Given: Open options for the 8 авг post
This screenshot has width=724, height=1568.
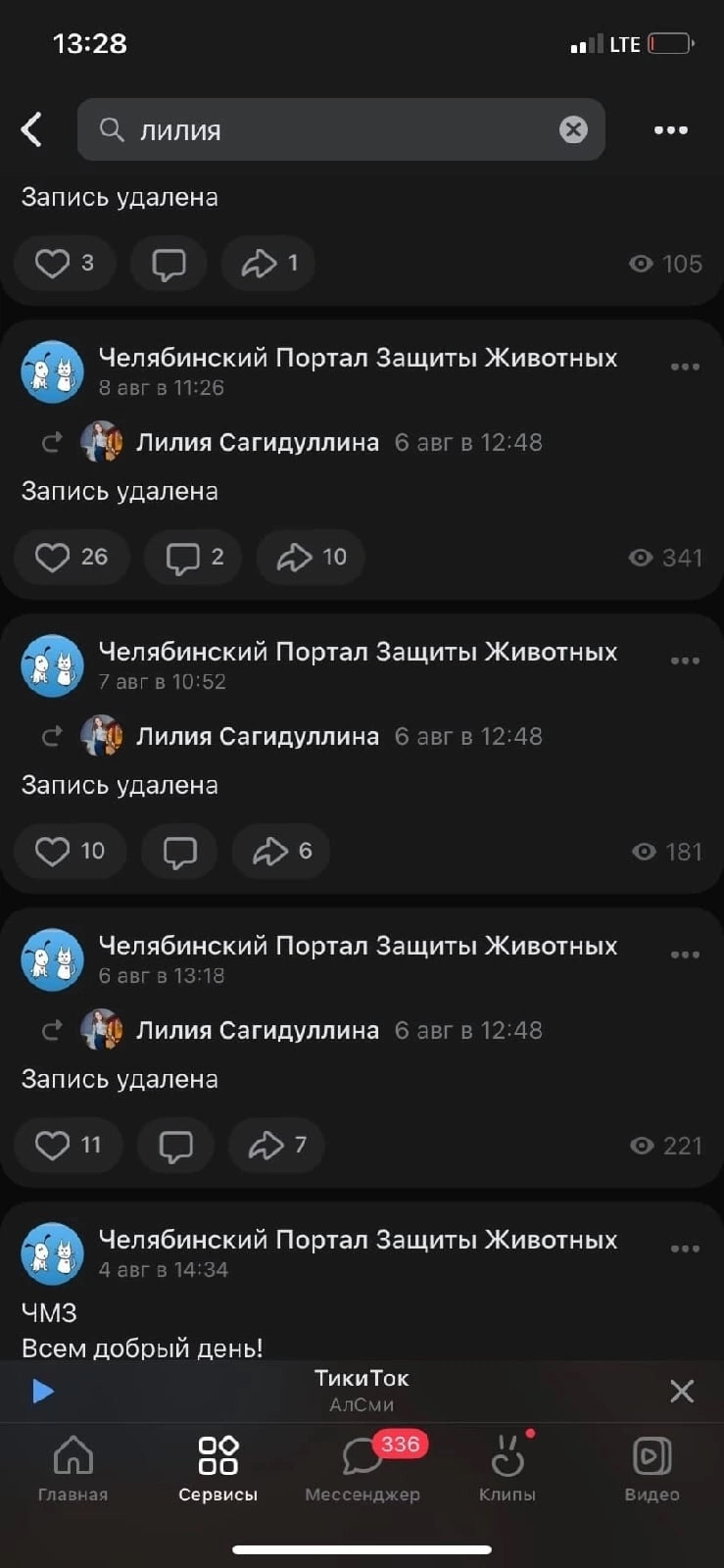Looking at the screenshot, I should pyautogui.click(x=685, y=367).
